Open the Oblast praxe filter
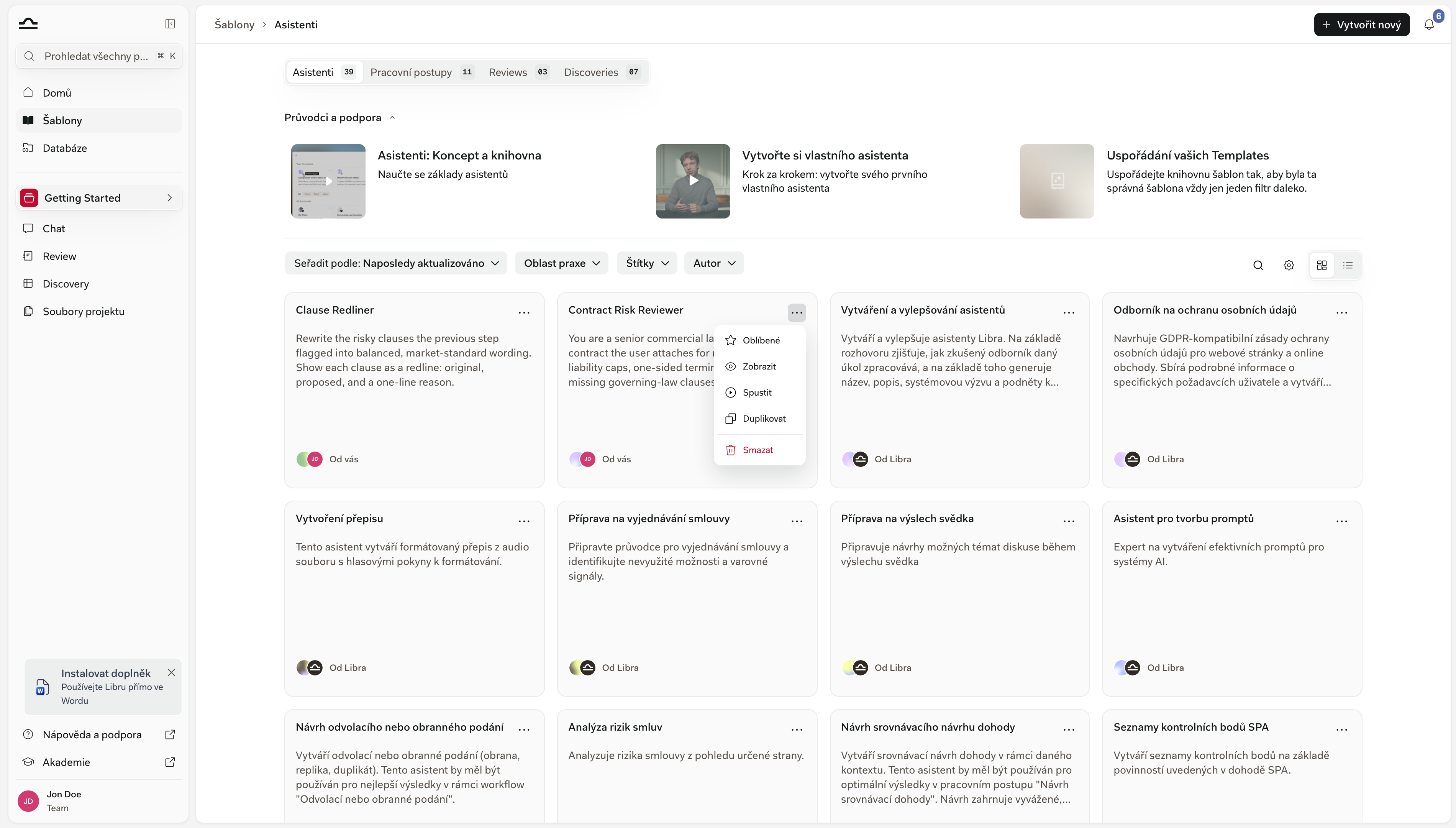1456x828 pixels. [561, 263]
